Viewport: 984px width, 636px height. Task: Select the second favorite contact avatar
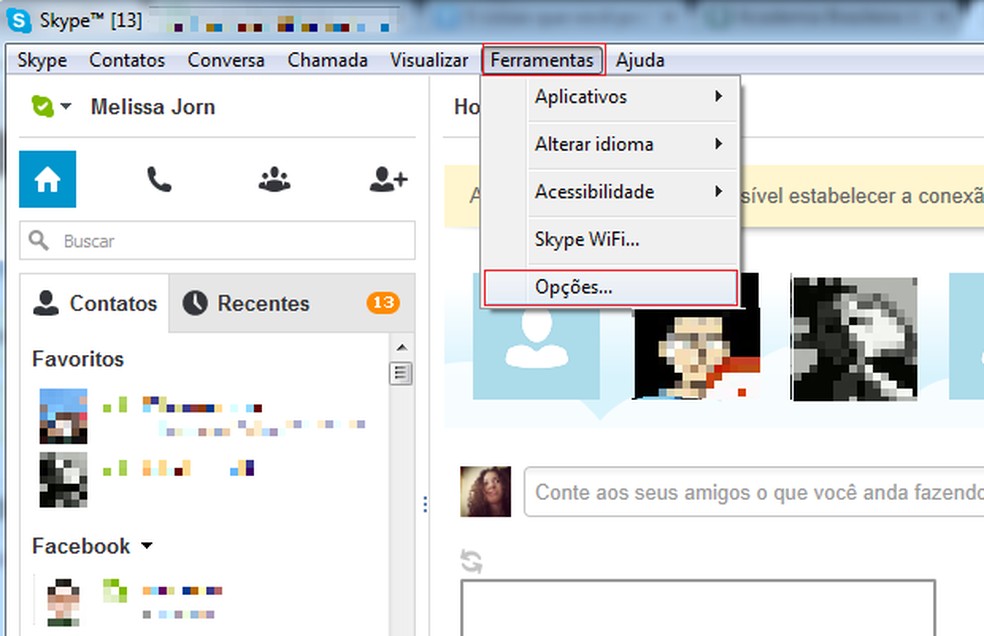63,480
